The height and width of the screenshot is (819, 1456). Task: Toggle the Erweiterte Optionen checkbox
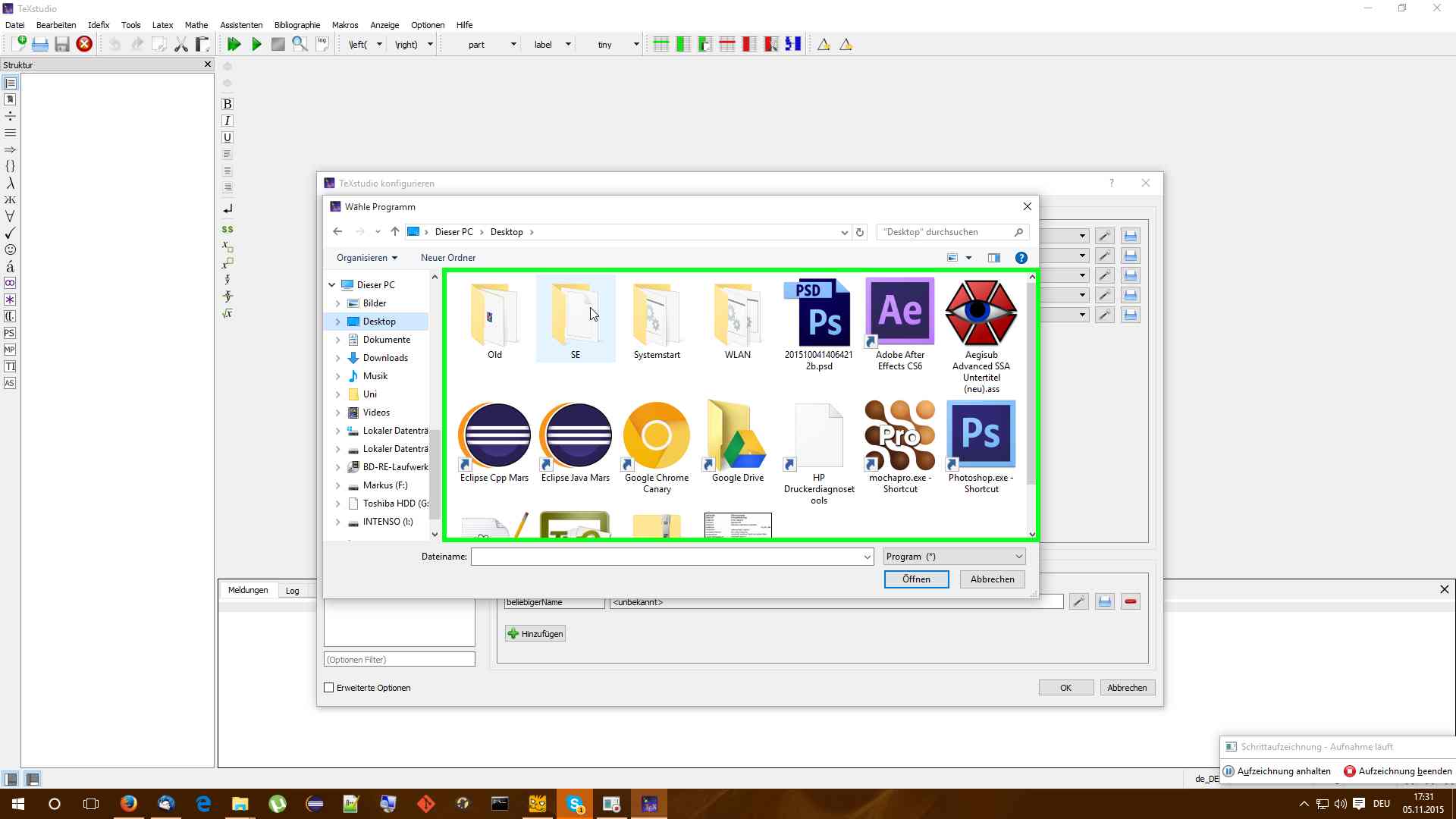[x=329, y=688]
